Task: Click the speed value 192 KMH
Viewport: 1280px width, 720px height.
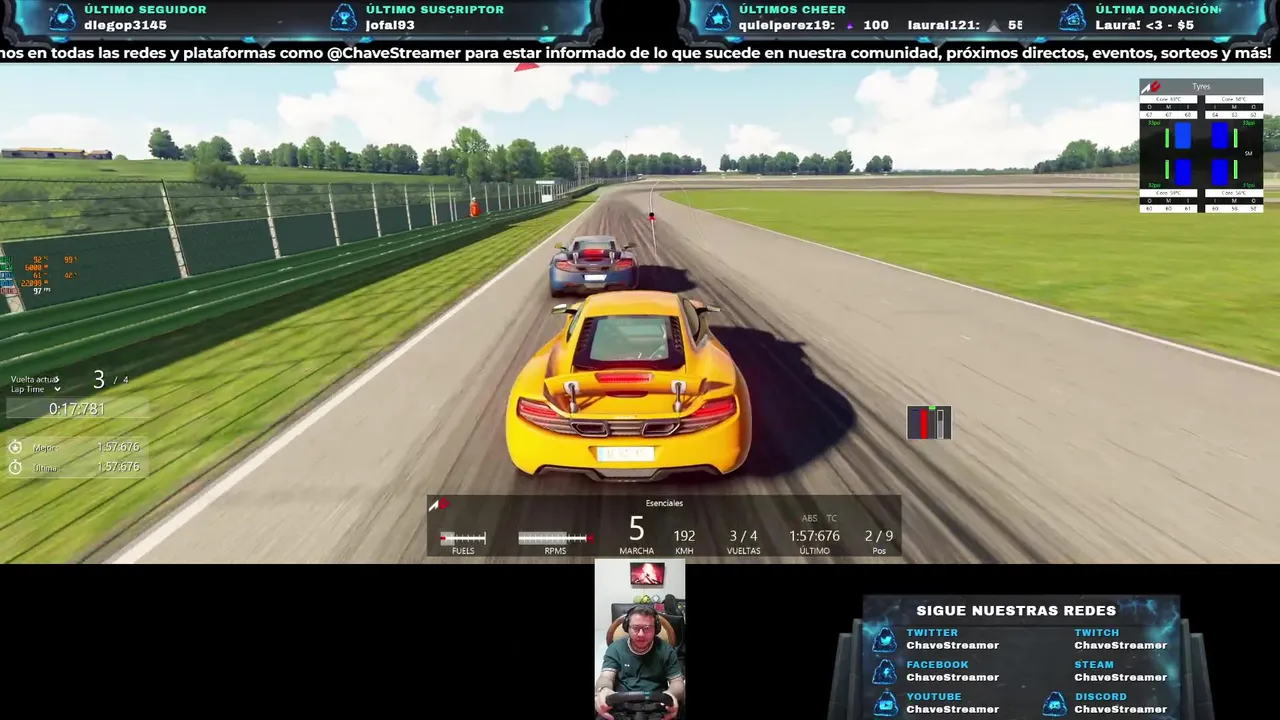Action: pos(684,536)
